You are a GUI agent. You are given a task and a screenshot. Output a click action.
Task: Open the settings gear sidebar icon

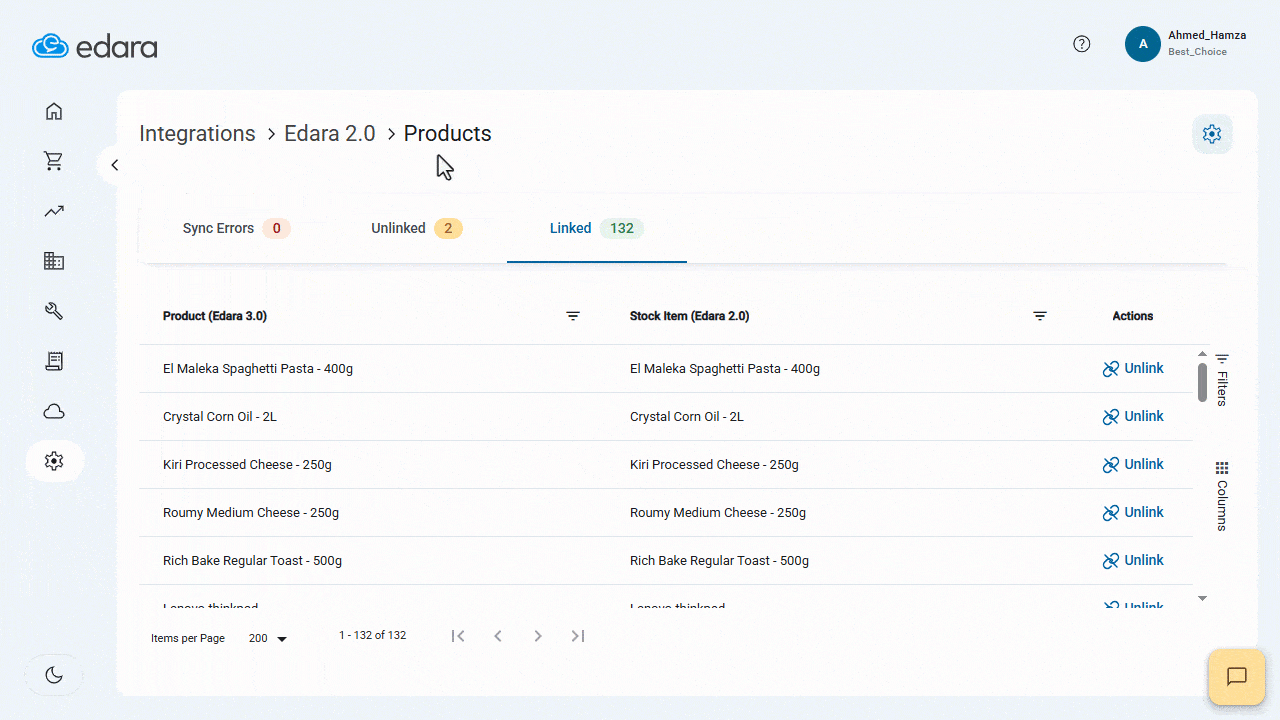(x=54, y=461)
